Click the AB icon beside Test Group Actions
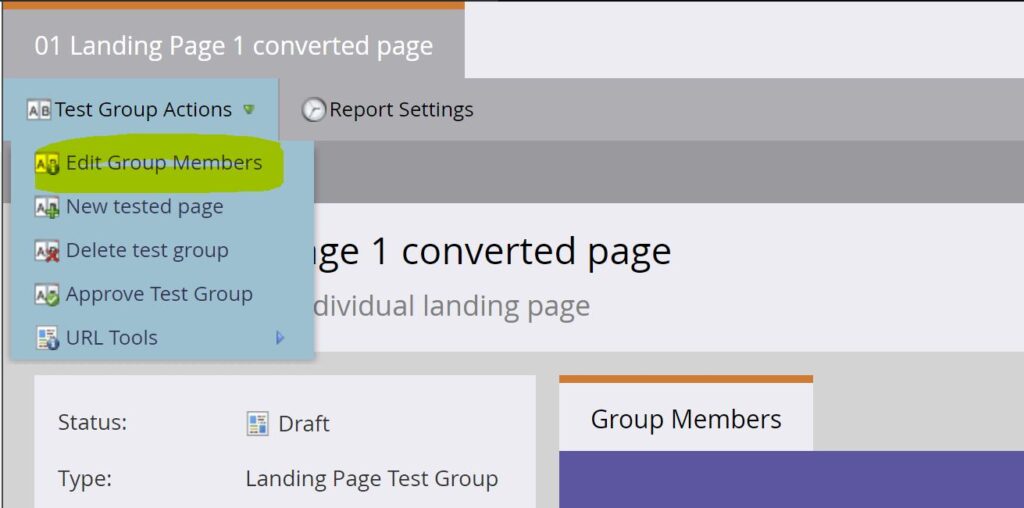 tap(39, 110)
